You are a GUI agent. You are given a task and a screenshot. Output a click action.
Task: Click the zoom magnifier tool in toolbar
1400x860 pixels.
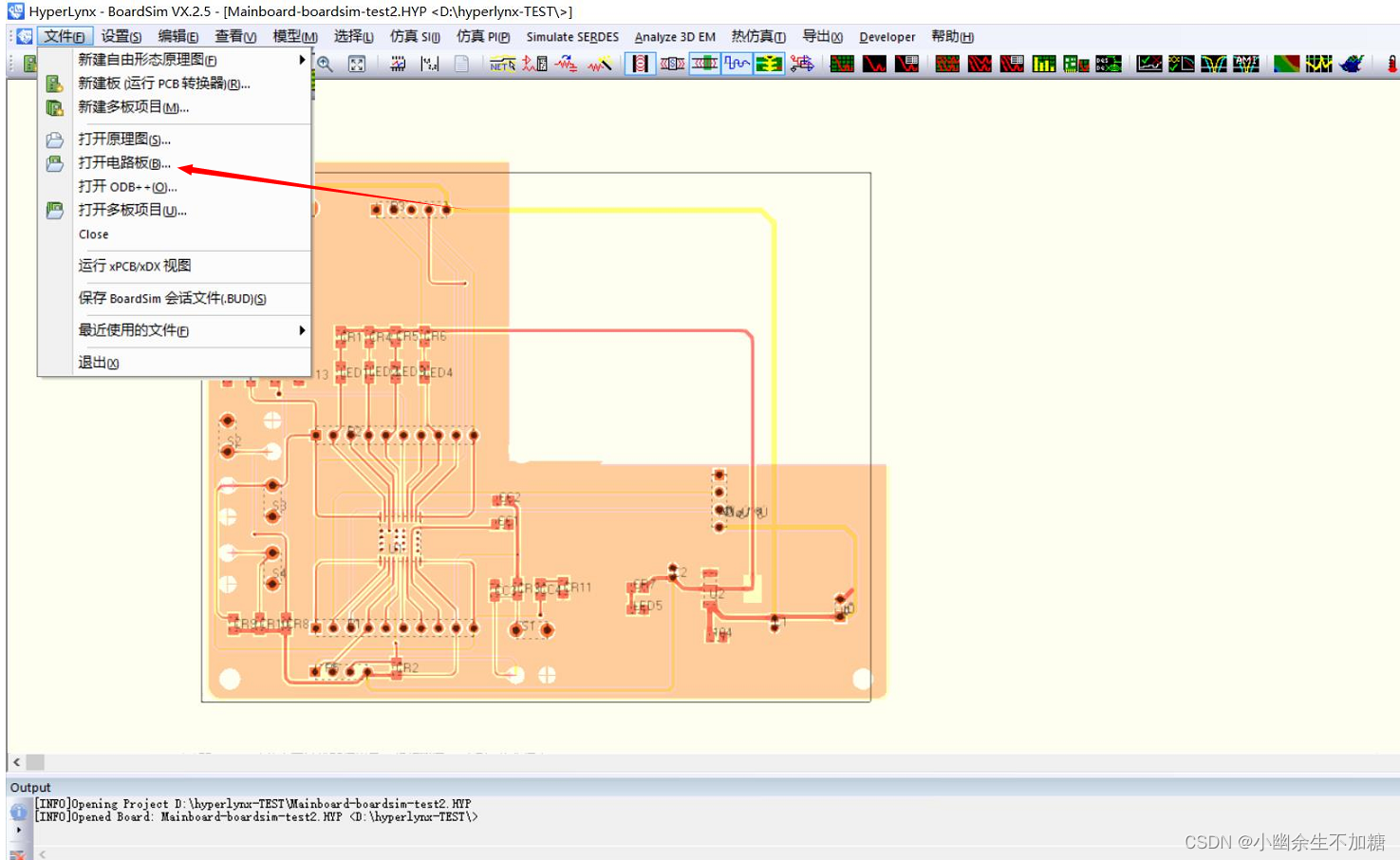[x=325, y=64]
